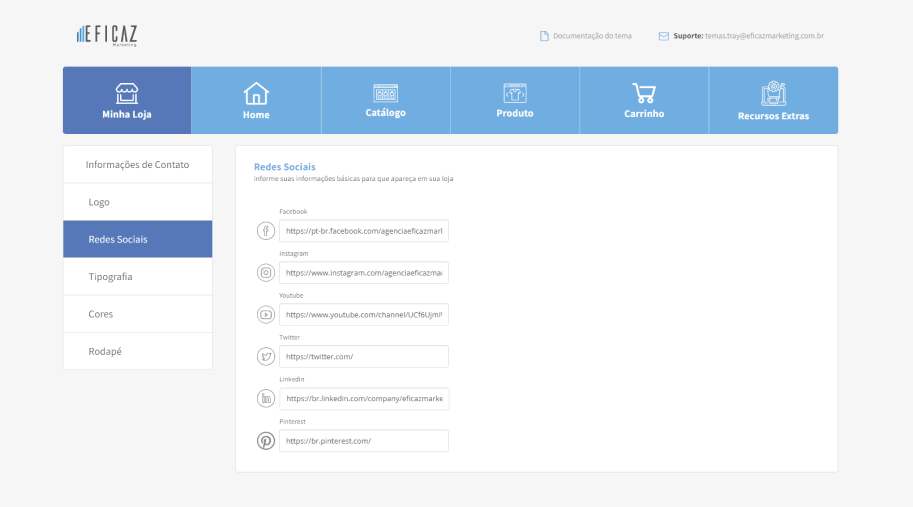The image size is (913, 507).
Task: Open the Minha Loja tab
Action: tap(127, 100)
